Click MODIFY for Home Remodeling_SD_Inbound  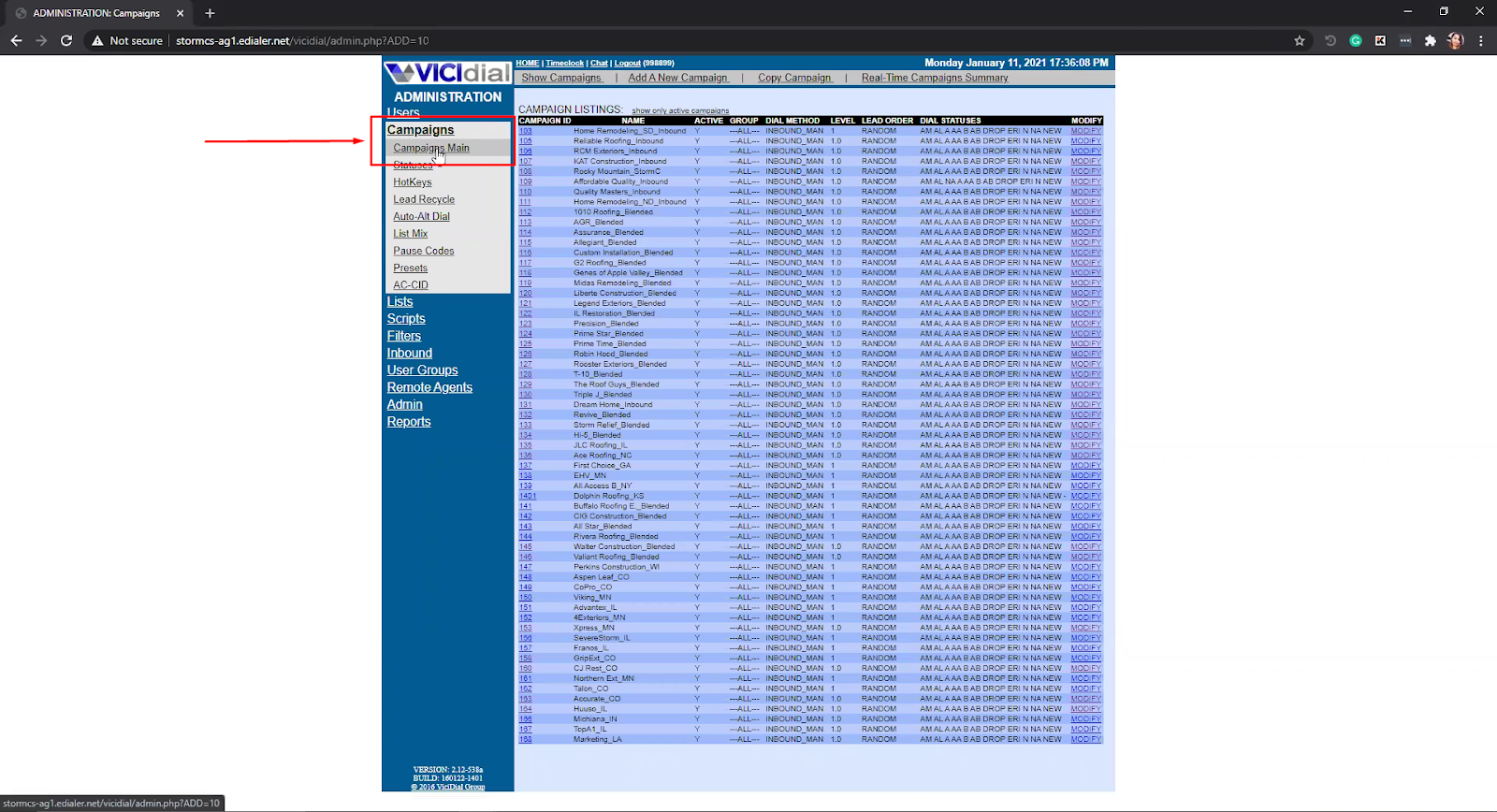tap(1085, 131)
